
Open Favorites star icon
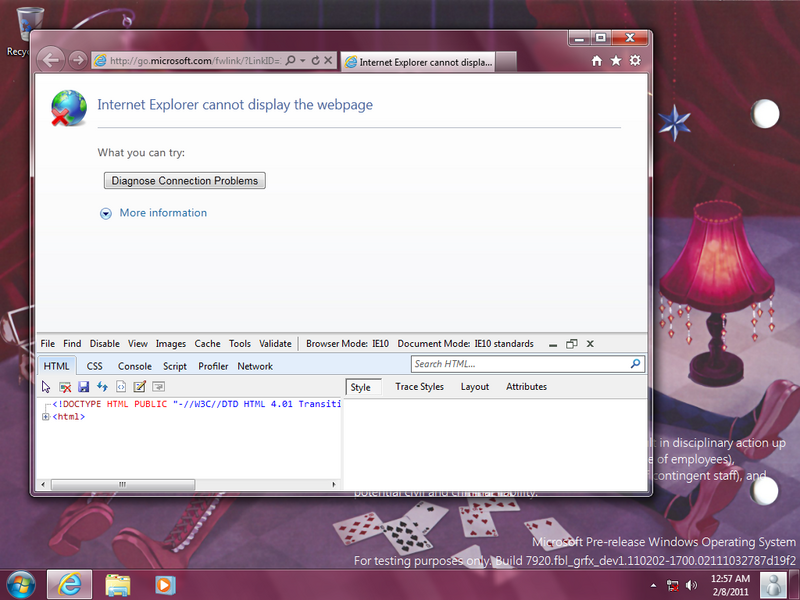click(x=615, y=61)
